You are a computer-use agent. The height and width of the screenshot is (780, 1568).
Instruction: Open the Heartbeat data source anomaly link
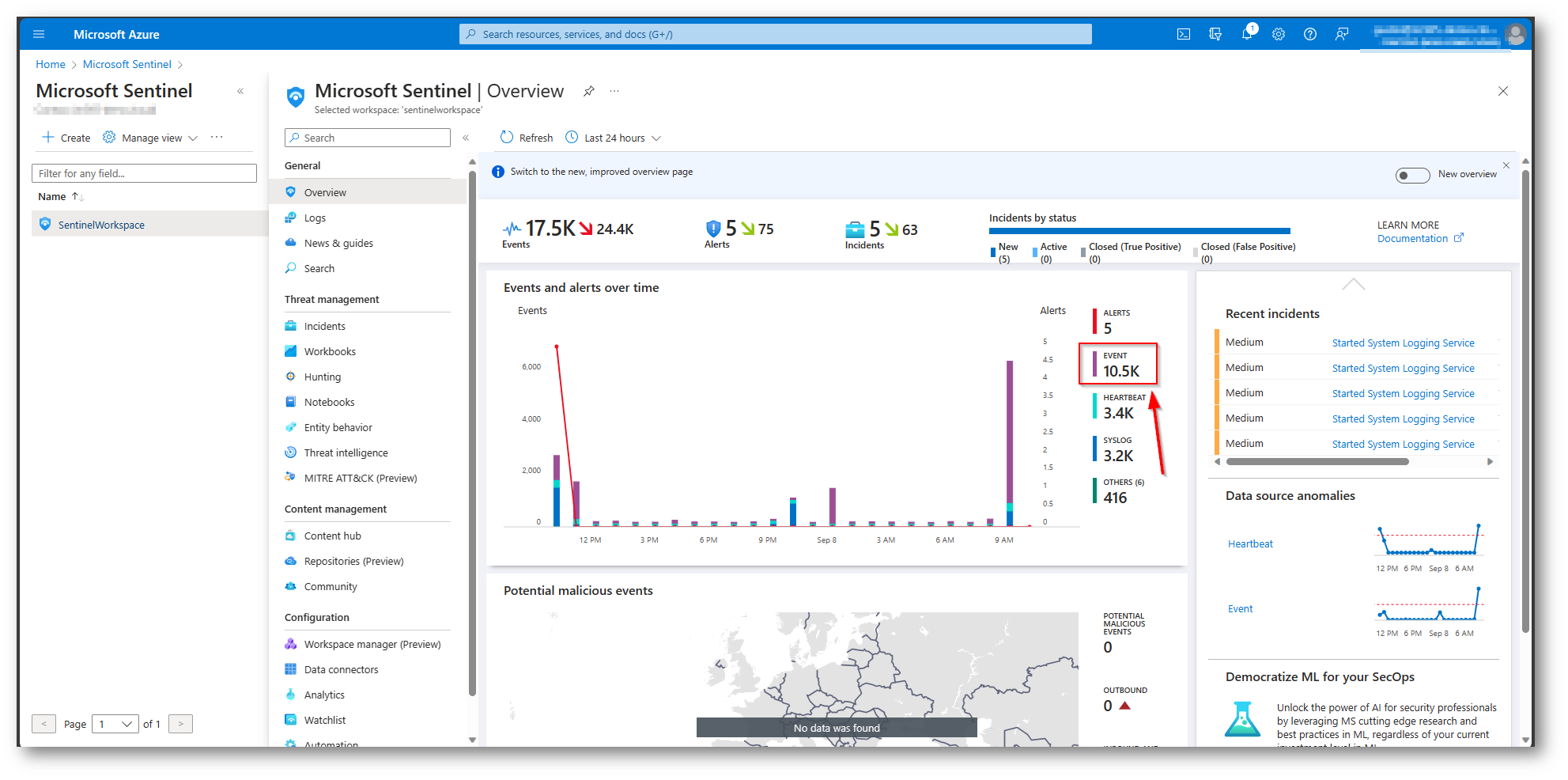pos(1250,543)
